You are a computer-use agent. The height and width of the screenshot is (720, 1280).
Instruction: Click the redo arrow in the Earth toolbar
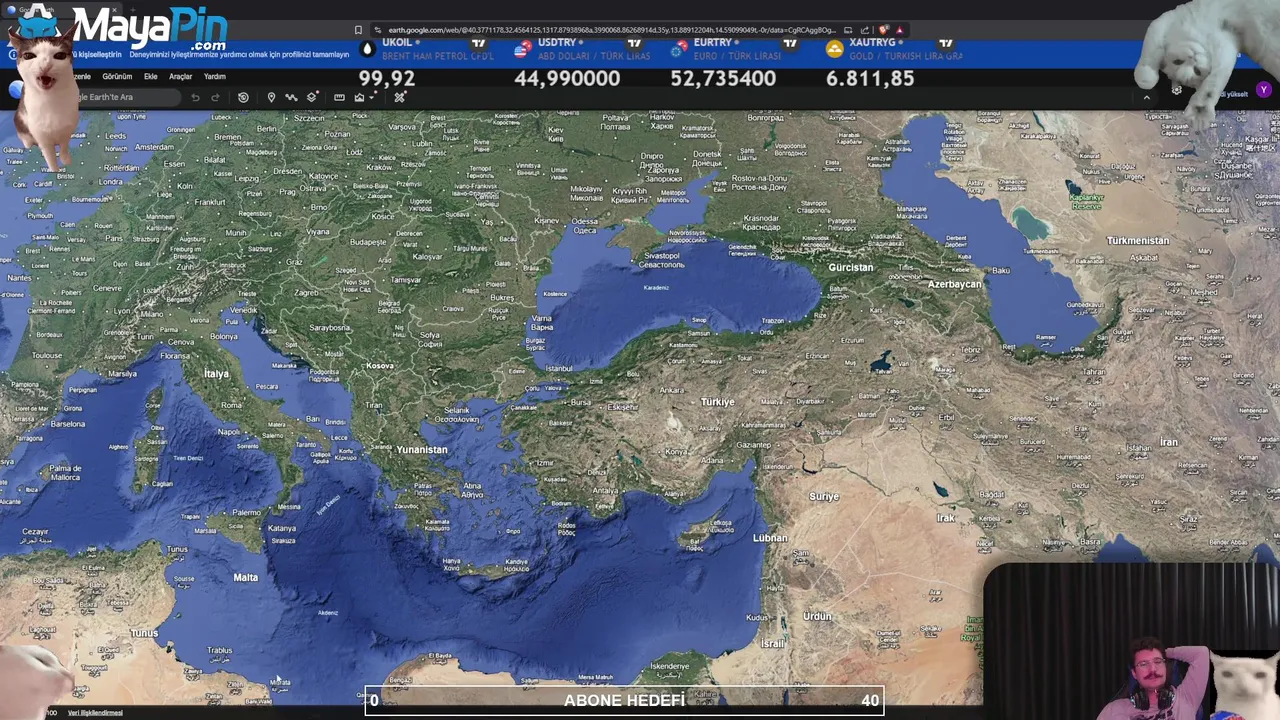[215, 97]
